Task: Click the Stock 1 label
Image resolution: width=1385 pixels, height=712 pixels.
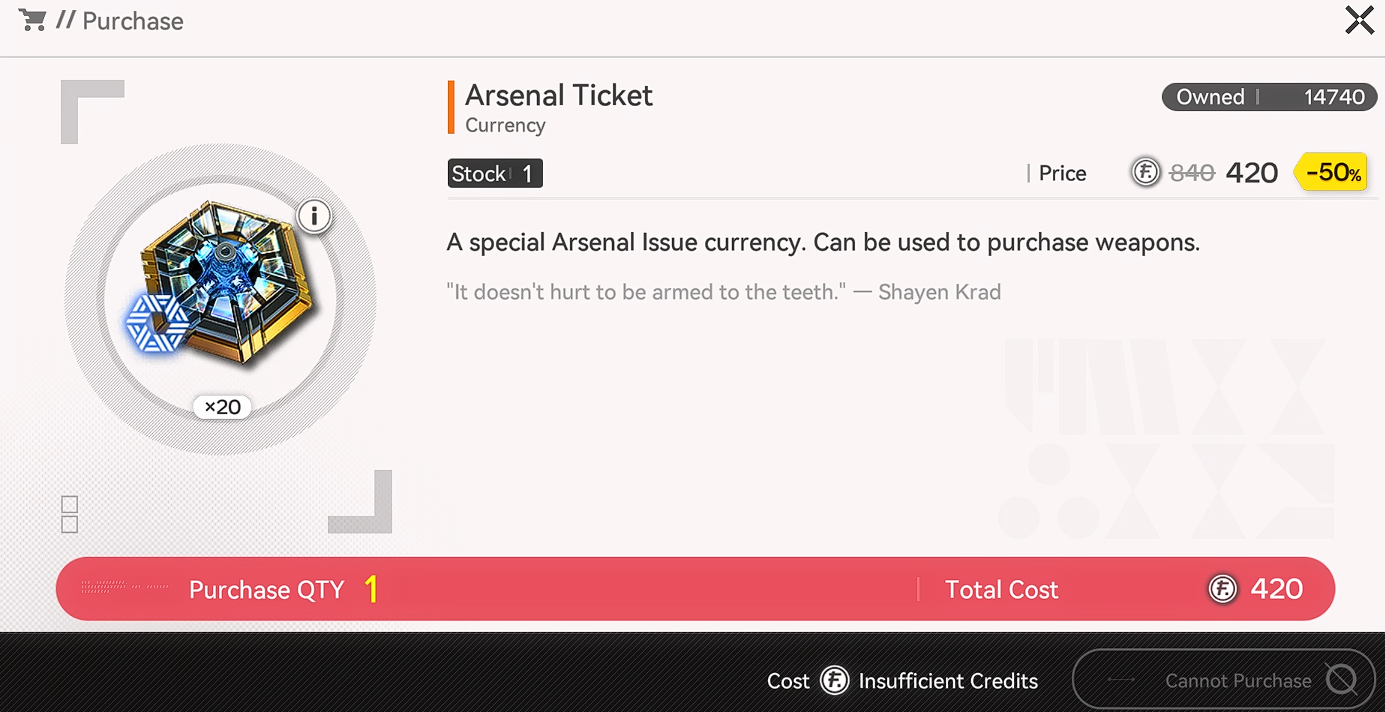Action: coord(495,174)
